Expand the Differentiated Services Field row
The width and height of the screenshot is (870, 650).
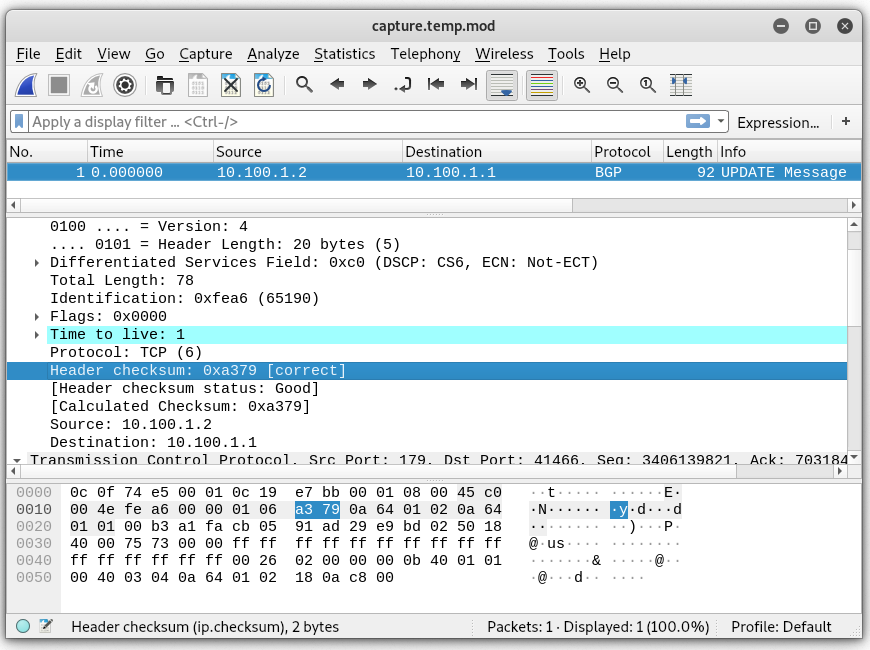pos(37,263)
